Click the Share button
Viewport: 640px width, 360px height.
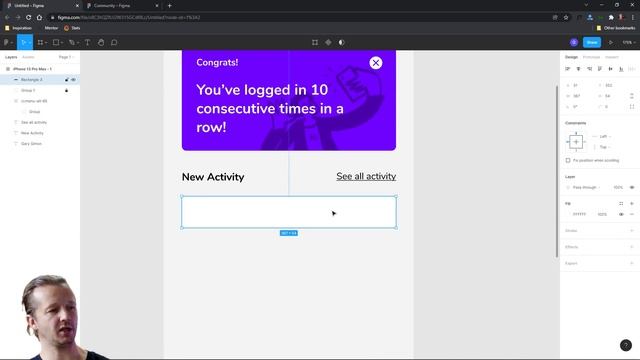click(x=592, y=42)
